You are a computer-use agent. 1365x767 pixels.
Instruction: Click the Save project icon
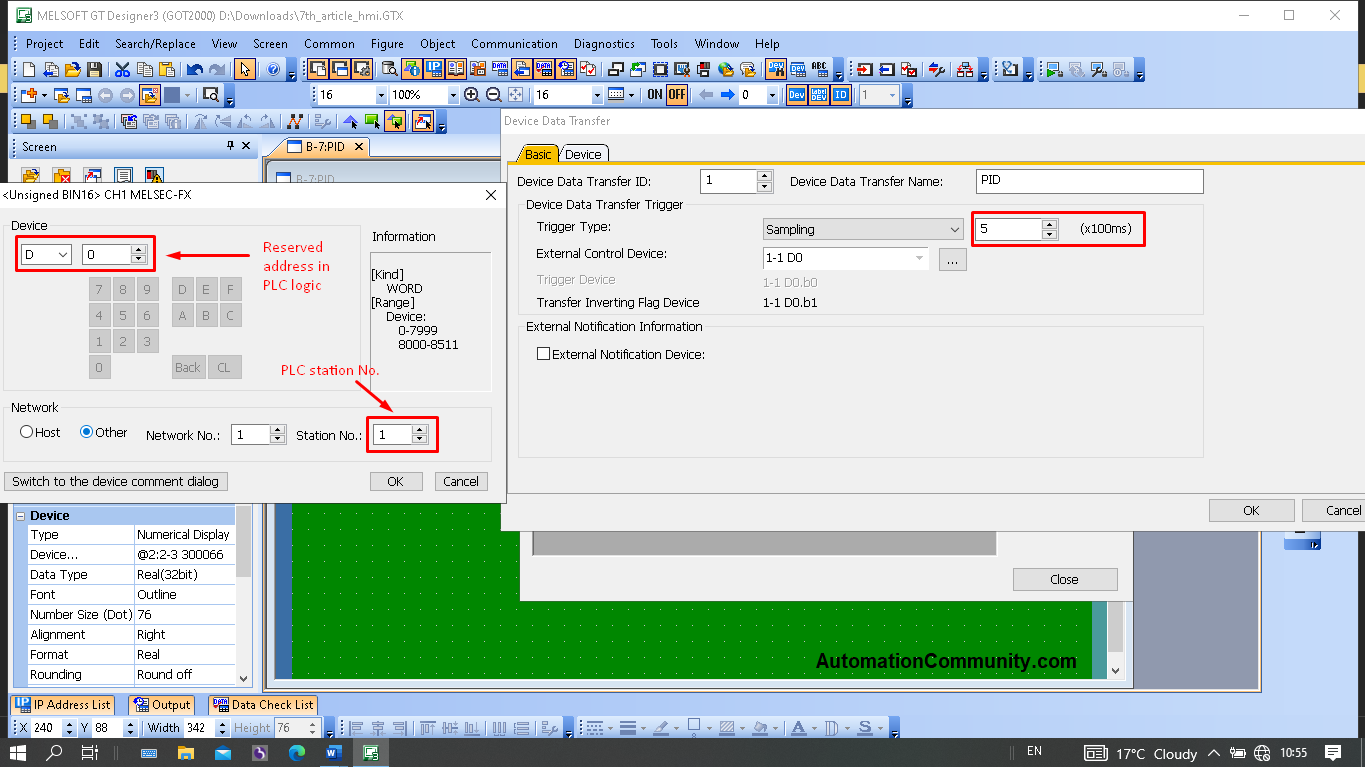(x=95, y=70)
